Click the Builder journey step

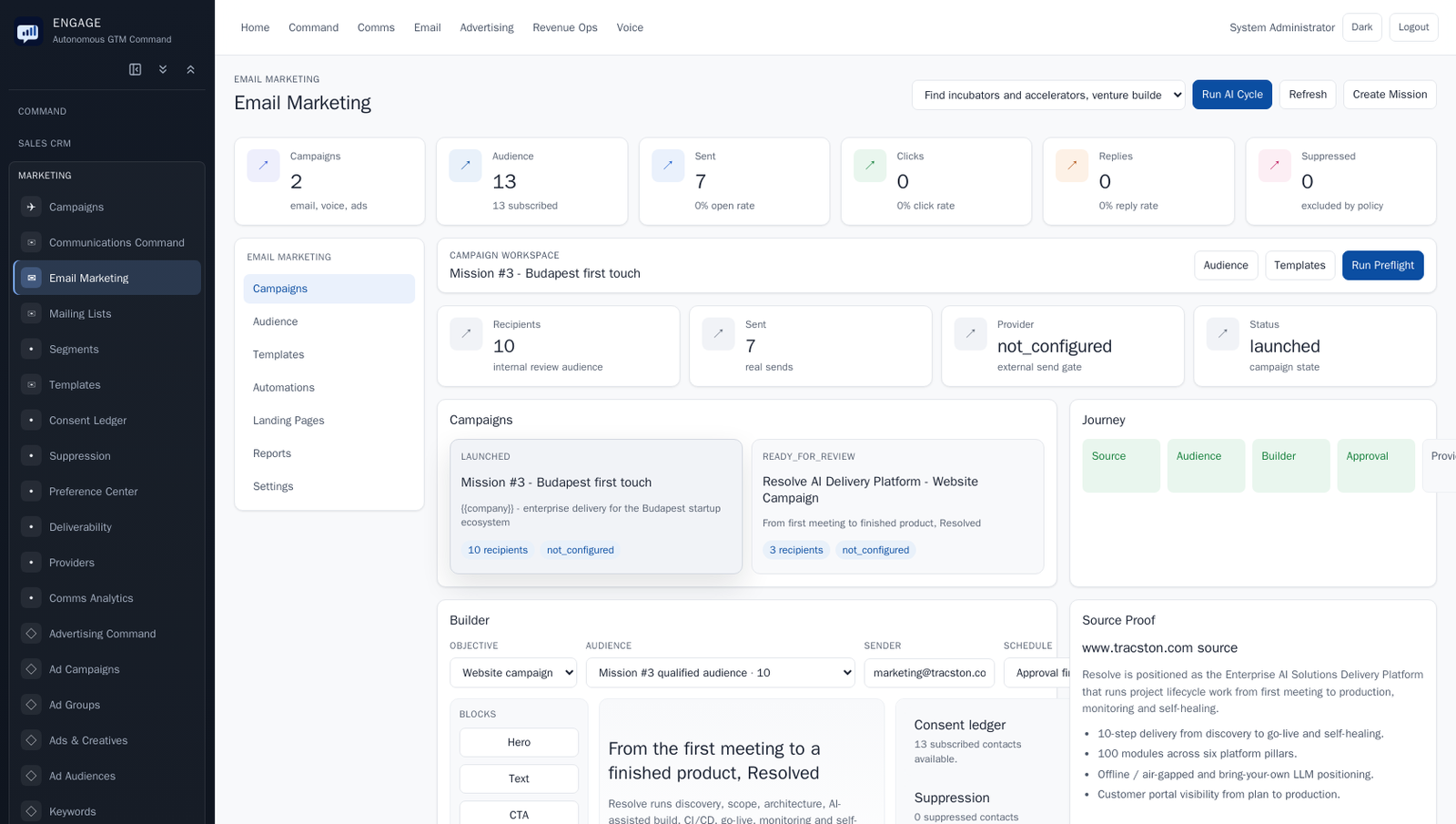tap(1291, 465)
